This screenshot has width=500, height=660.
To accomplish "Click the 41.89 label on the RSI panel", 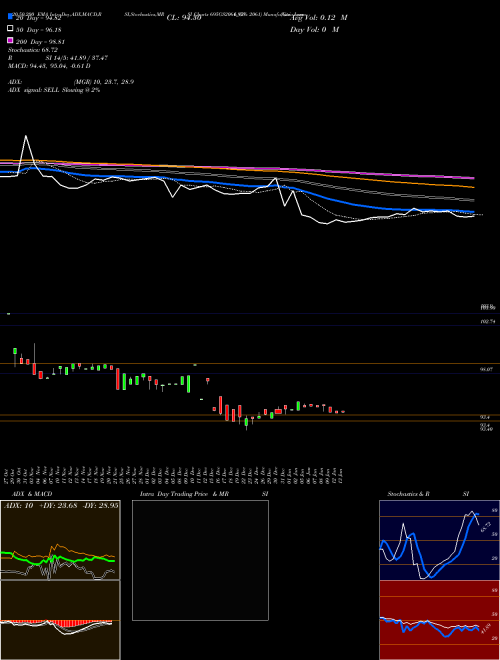I will (486, 630).
